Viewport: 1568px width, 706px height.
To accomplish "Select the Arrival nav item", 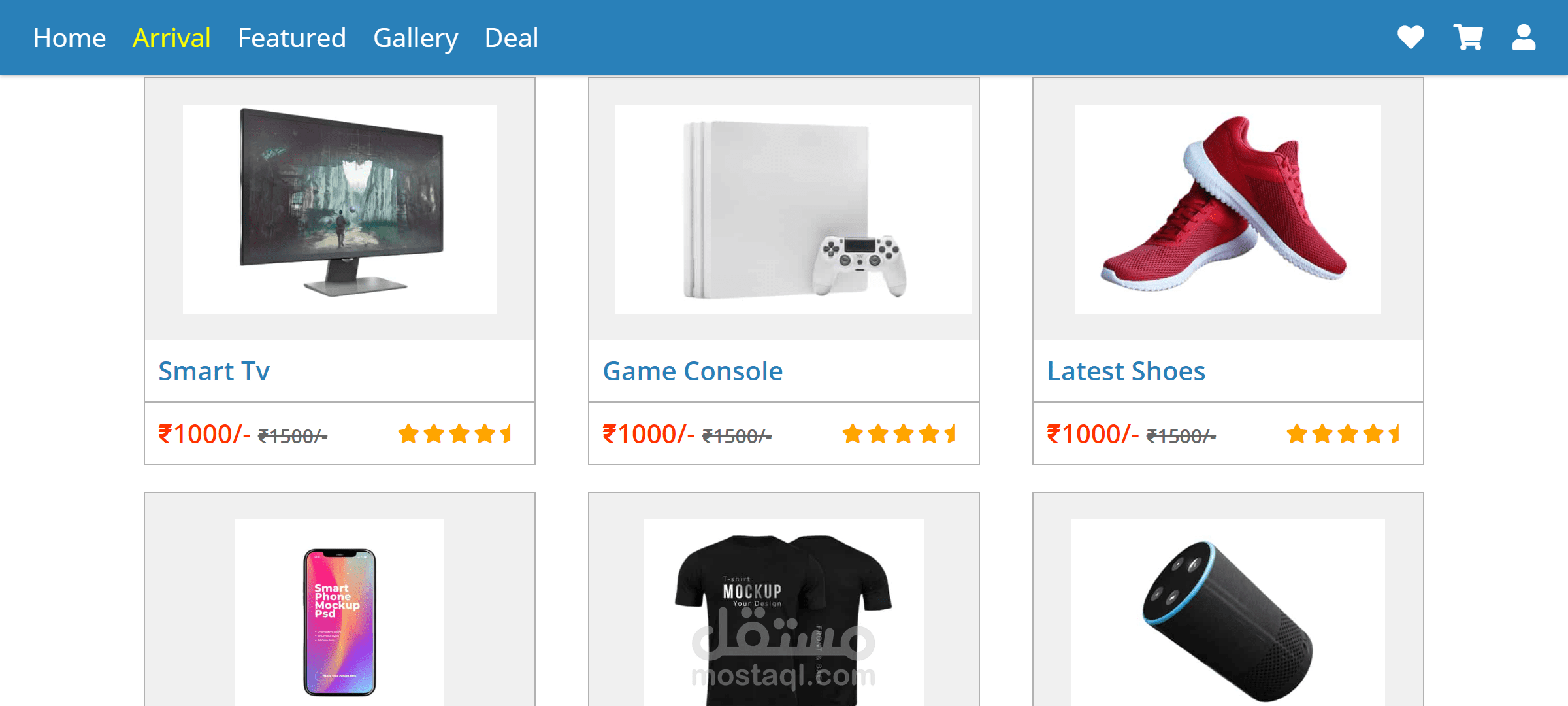I will point(171,38).
